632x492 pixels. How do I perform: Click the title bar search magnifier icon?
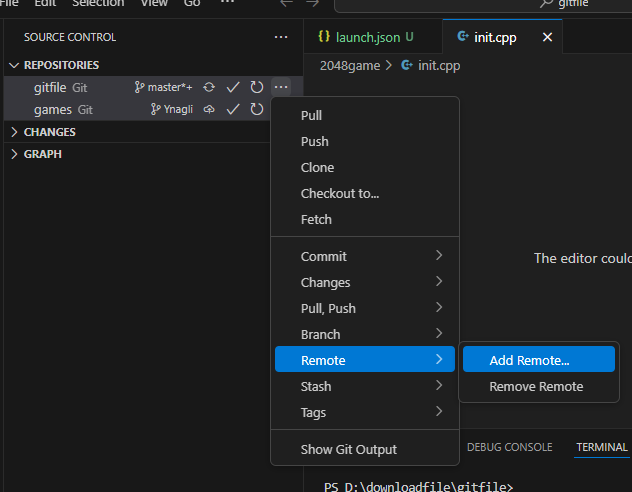click(x=546, y=4)
